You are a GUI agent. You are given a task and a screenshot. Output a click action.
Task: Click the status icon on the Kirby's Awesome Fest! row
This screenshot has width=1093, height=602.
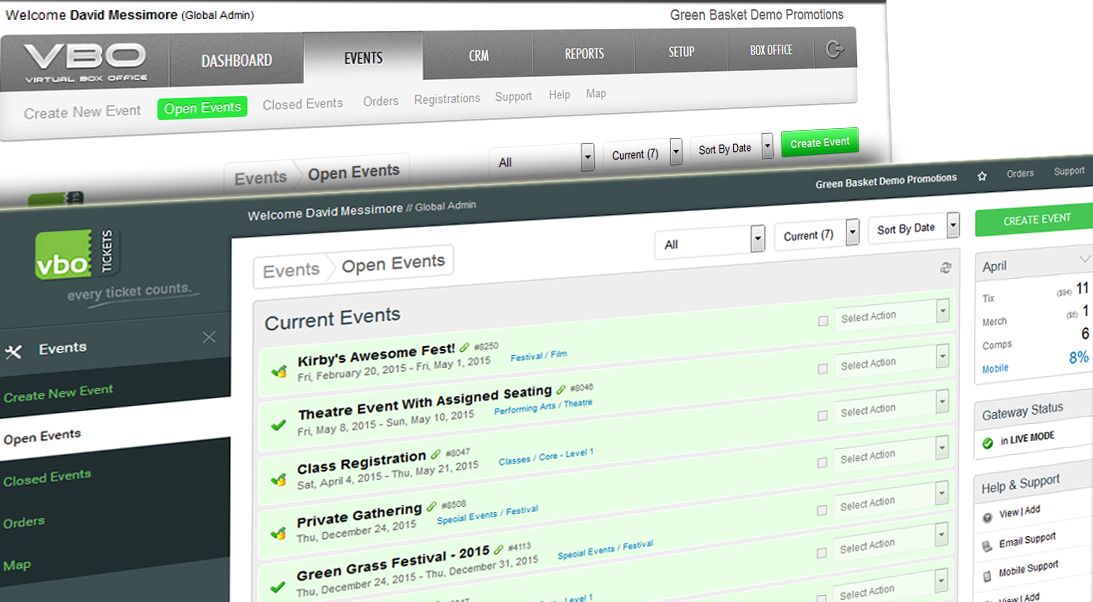(x=279, y=371)
